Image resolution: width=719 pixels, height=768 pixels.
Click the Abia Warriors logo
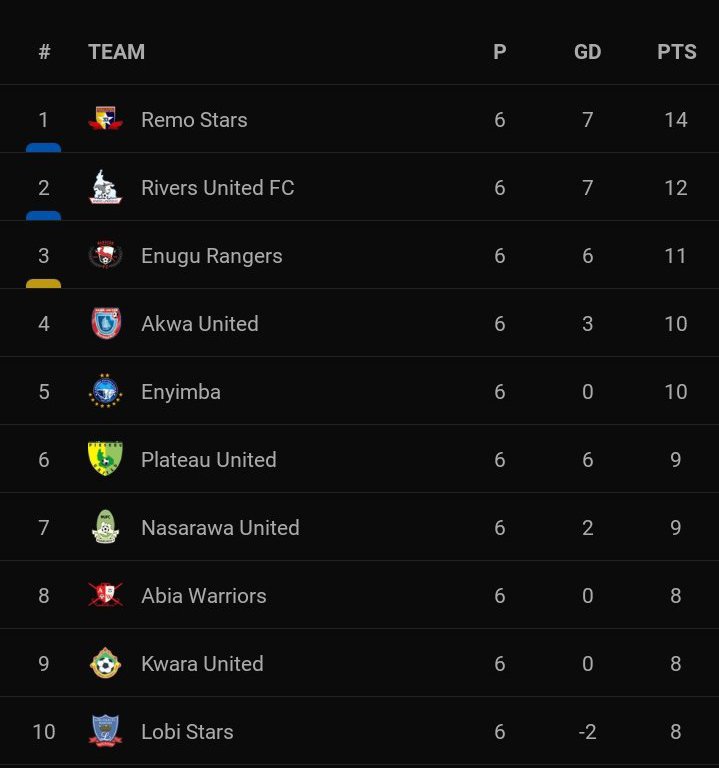click(x=105, y=596)
